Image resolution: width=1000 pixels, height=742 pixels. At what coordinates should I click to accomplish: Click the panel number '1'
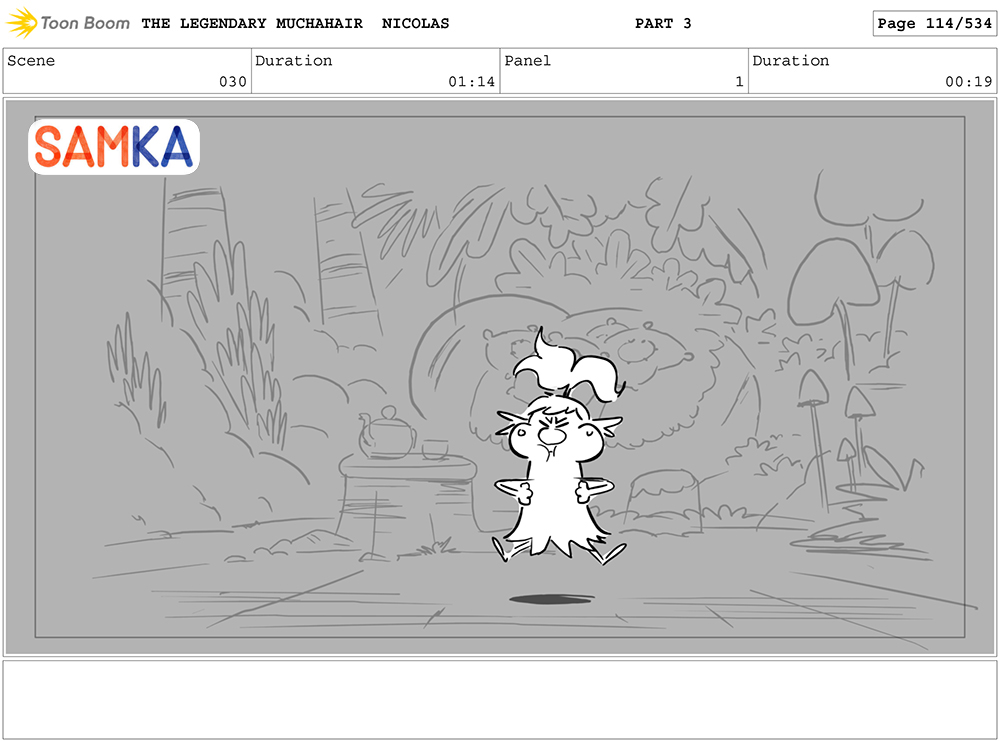tap(739, 82)
